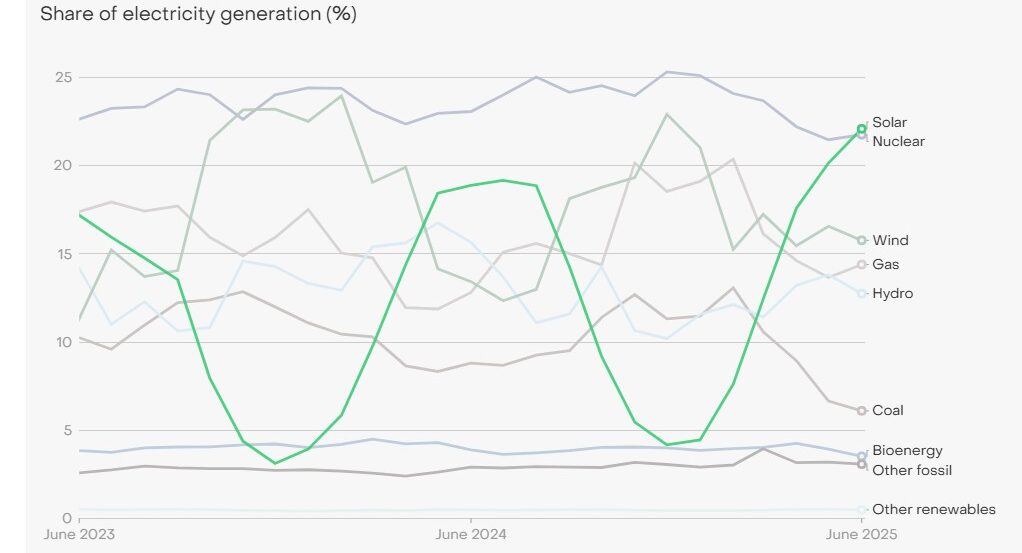Click the Bioenergy line endpoint circle
Screen dimensions: 1022x553
862,456
